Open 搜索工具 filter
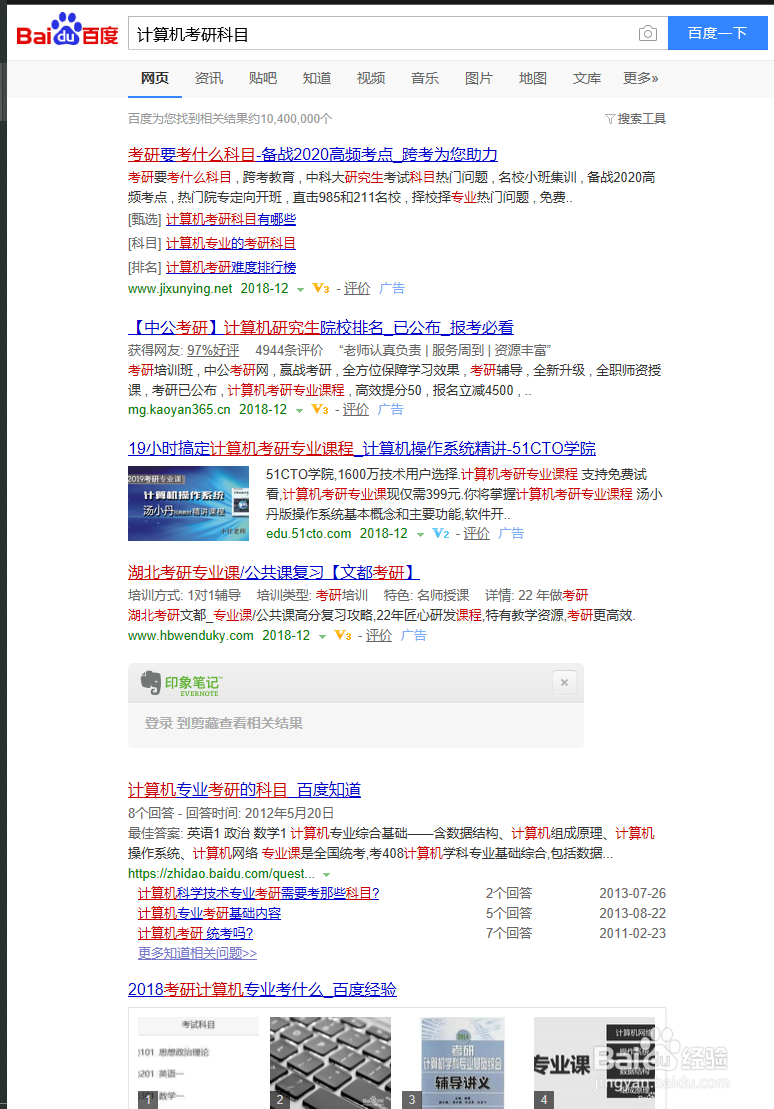The image size is (774, 1109). pyautogui.click(x=635, y=118)
